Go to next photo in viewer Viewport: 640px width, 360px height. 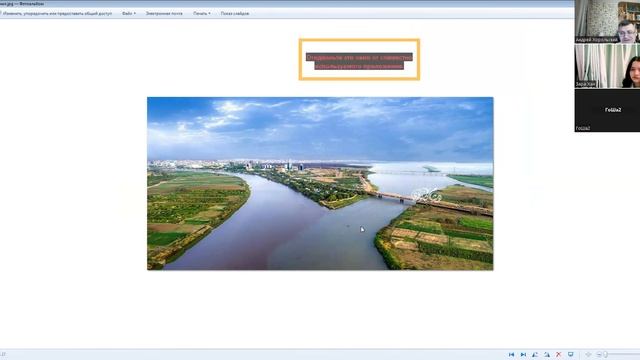523,355
